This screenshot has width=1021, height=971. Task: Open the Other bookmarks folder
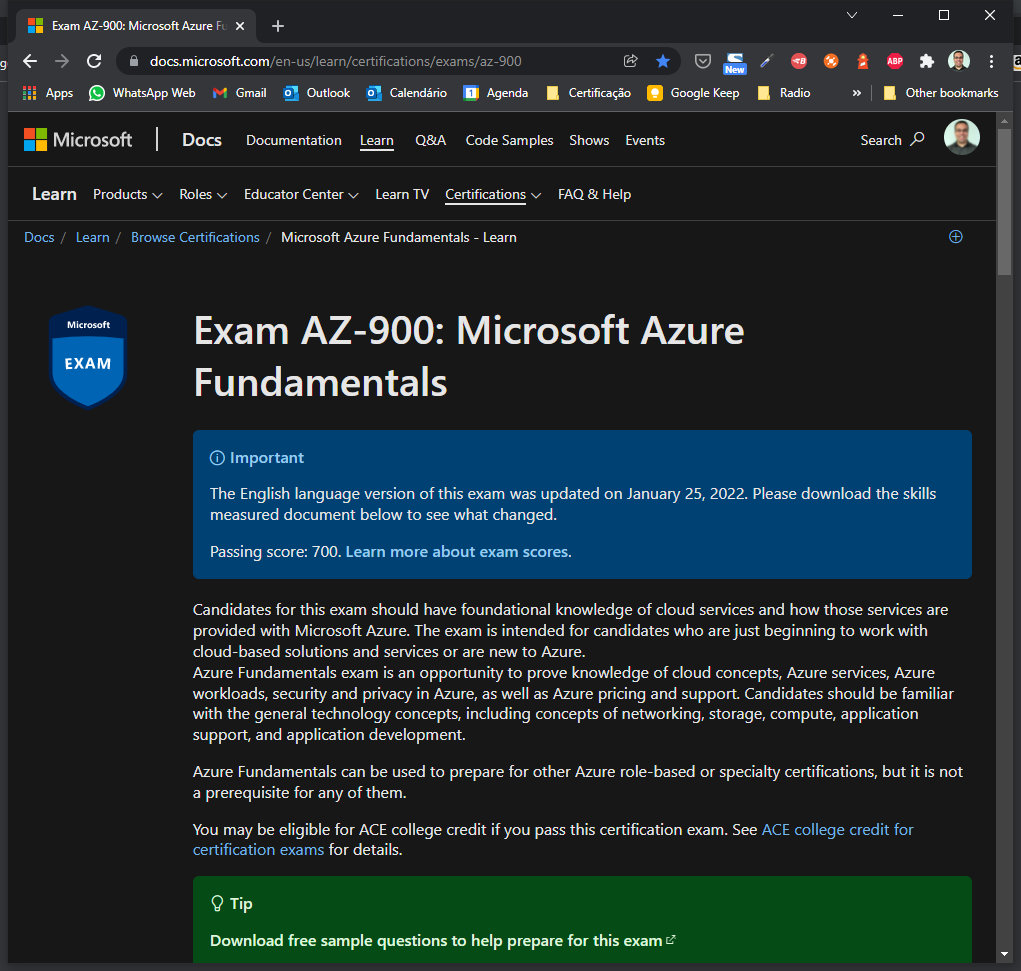(x=940, y=93)
